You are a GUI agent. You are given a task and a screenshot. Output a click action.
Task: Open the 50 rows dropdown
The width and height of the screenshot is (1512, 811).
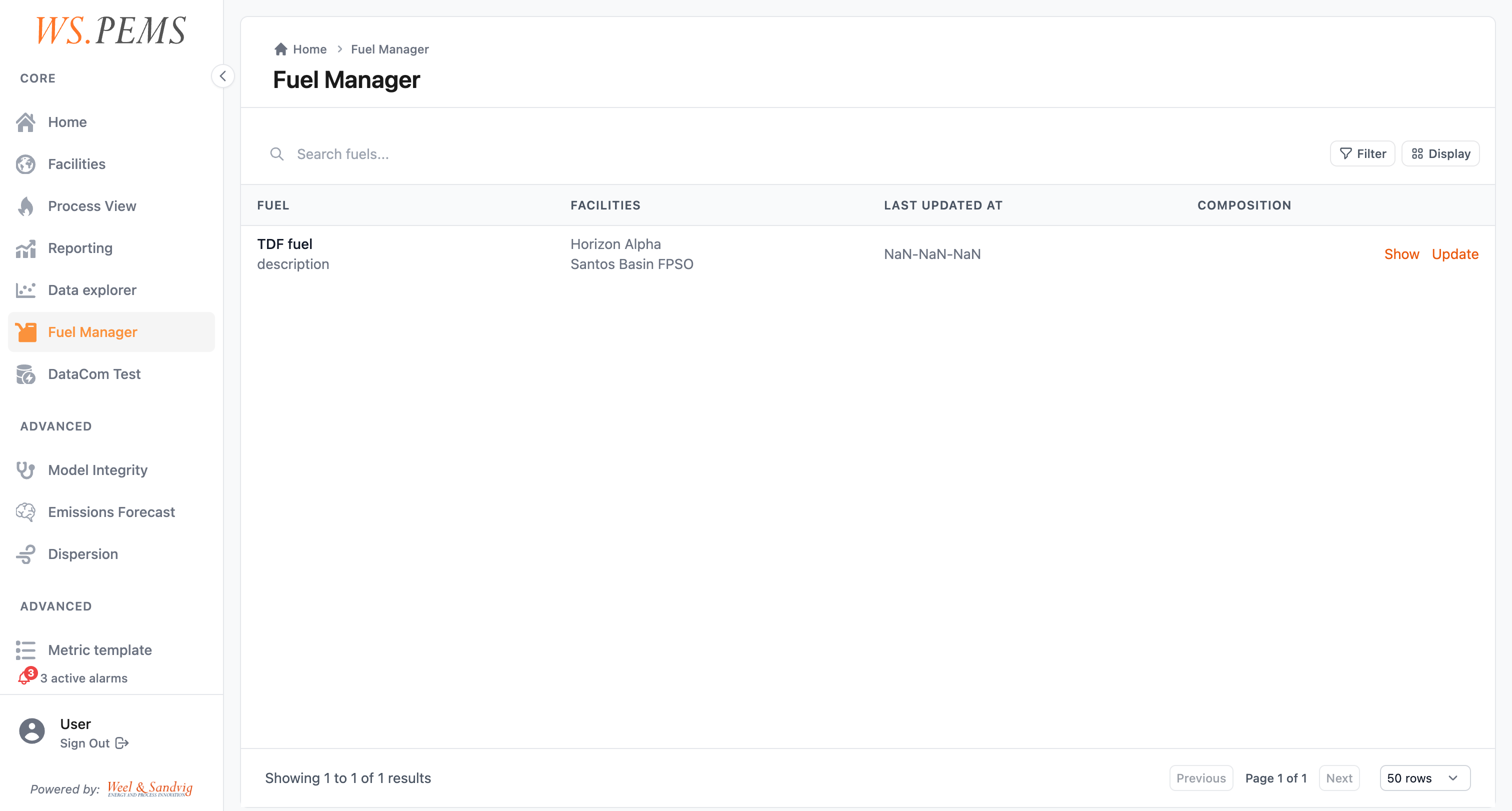click(1424, 778)
